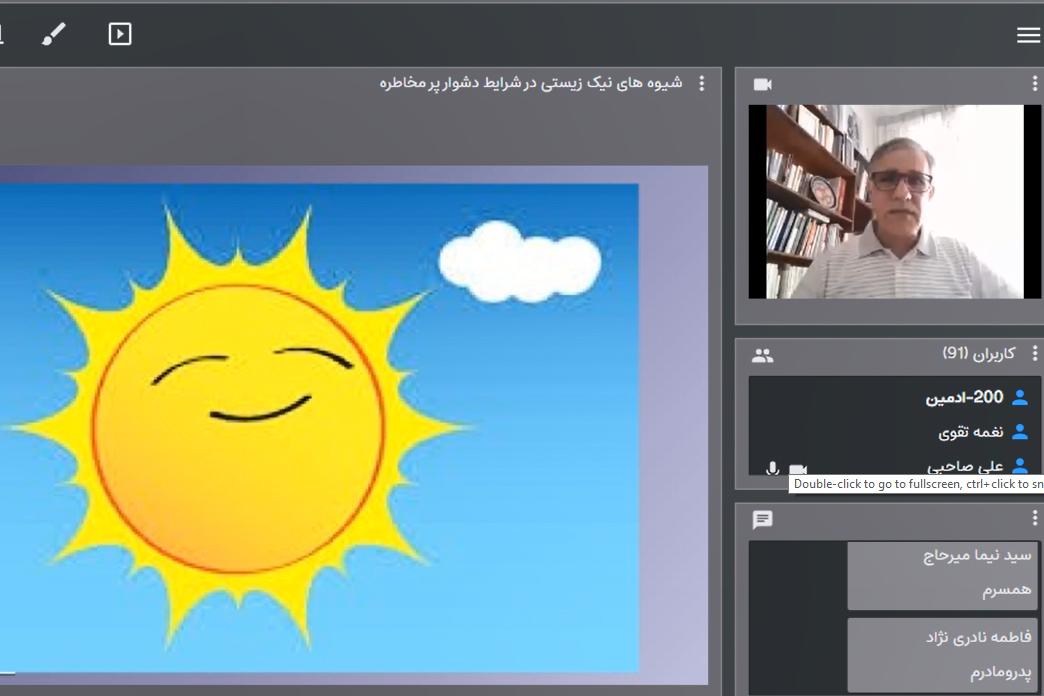Click the user avatar icon beside نغمه تقوی
The height and width of the screenshot is (696, 1044).
click(x=1020, y=433)
